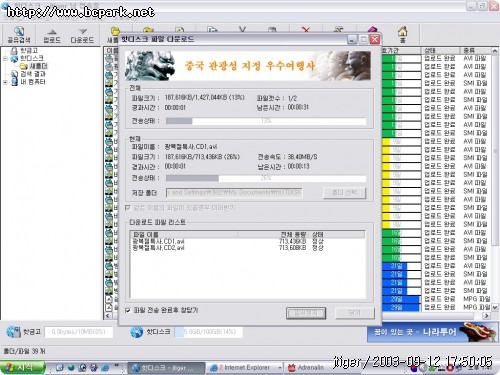Toggle 파일 전송 완료후 창닫기 checkbox
This screenshot has width=500, height=375.
point(128,310)
